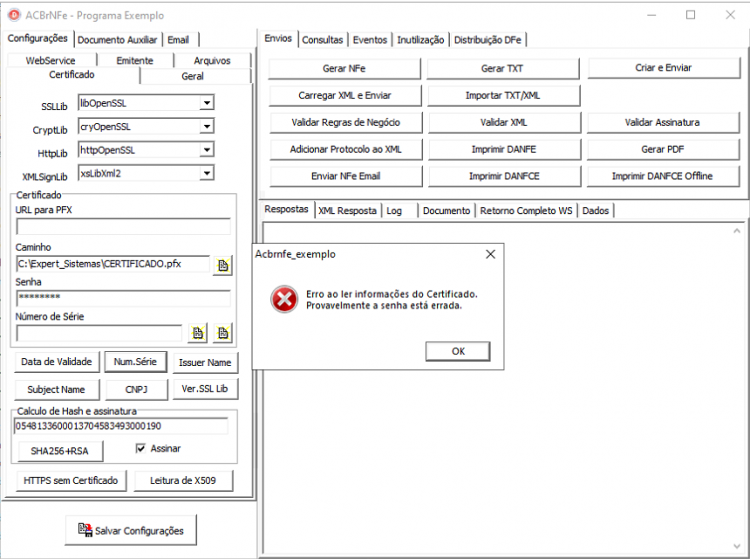Switch to the Consultas tab
750x559 pixels.
(x=322, y=40)
